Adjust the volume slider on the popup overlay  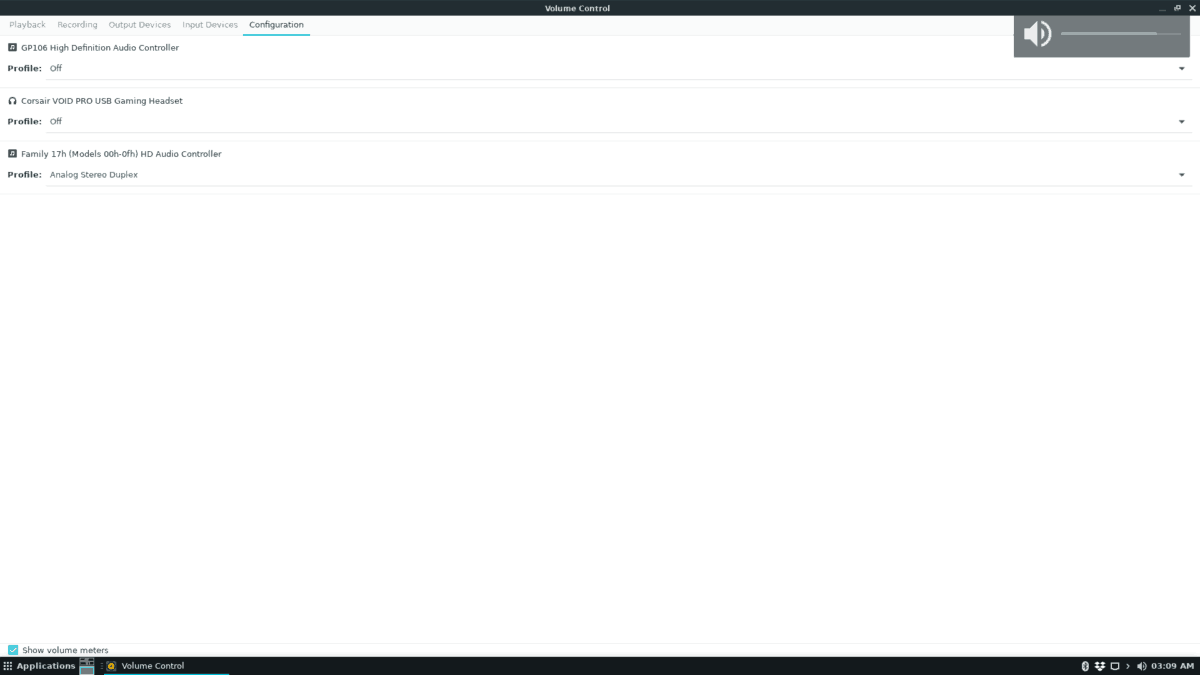click(1120, 33)
